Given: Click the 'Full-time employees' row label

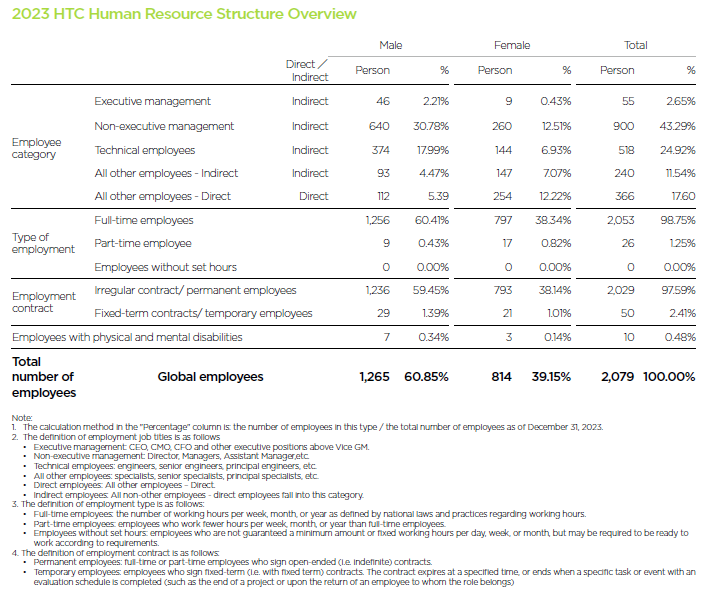Looking at the screenshot, I should (144, 220).
